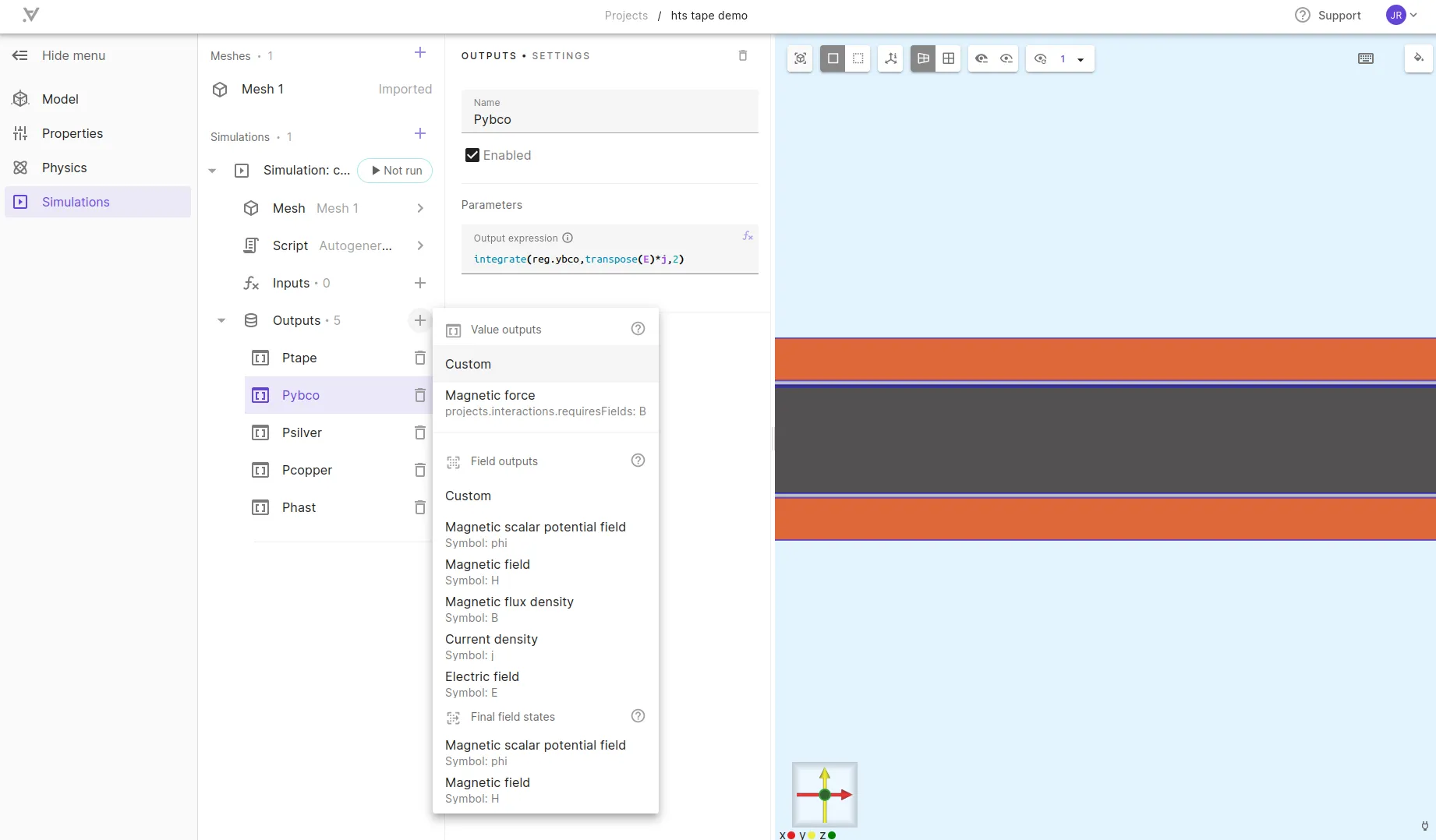Delete output from settings panel header

coord(743,55)
